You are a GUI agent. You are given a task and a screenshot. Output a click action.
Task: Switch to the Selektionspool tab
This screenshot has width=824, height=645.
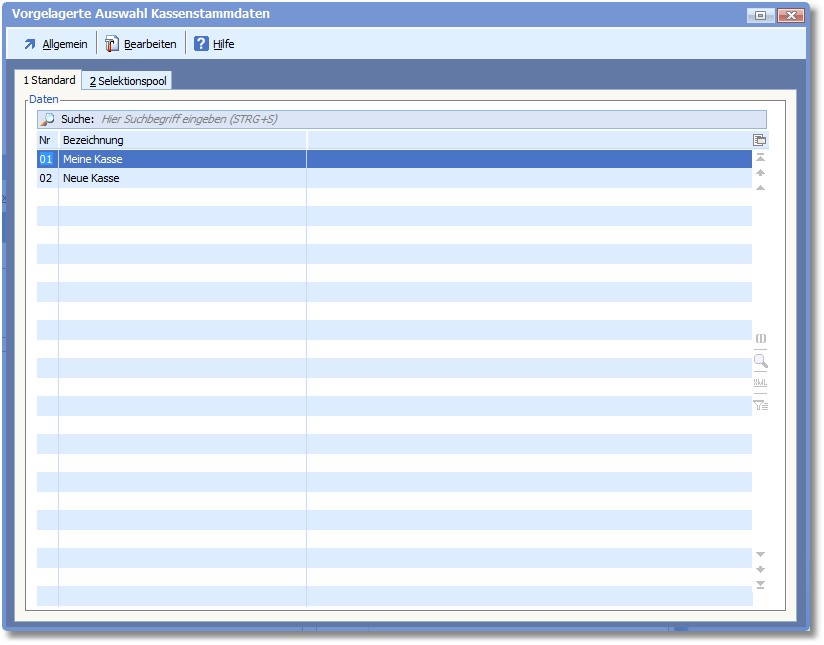(x=128, y=81)
